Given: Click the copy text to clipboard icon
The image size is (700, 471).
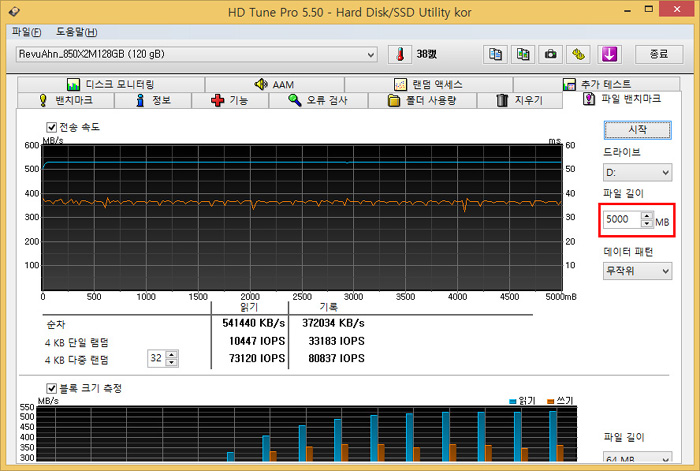Looking at the screenshot, I should pos(495,54).
